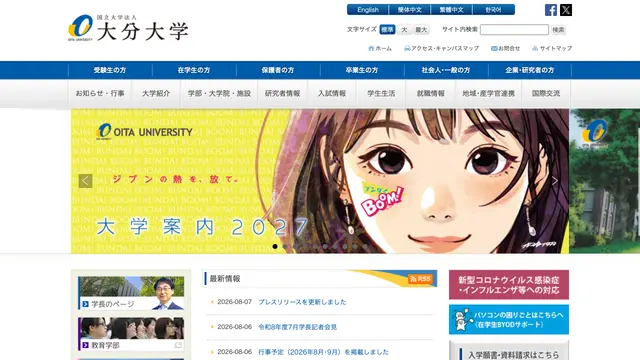Show previous slide with left arrow
This screenshot has height=360, width=640.
85,180
